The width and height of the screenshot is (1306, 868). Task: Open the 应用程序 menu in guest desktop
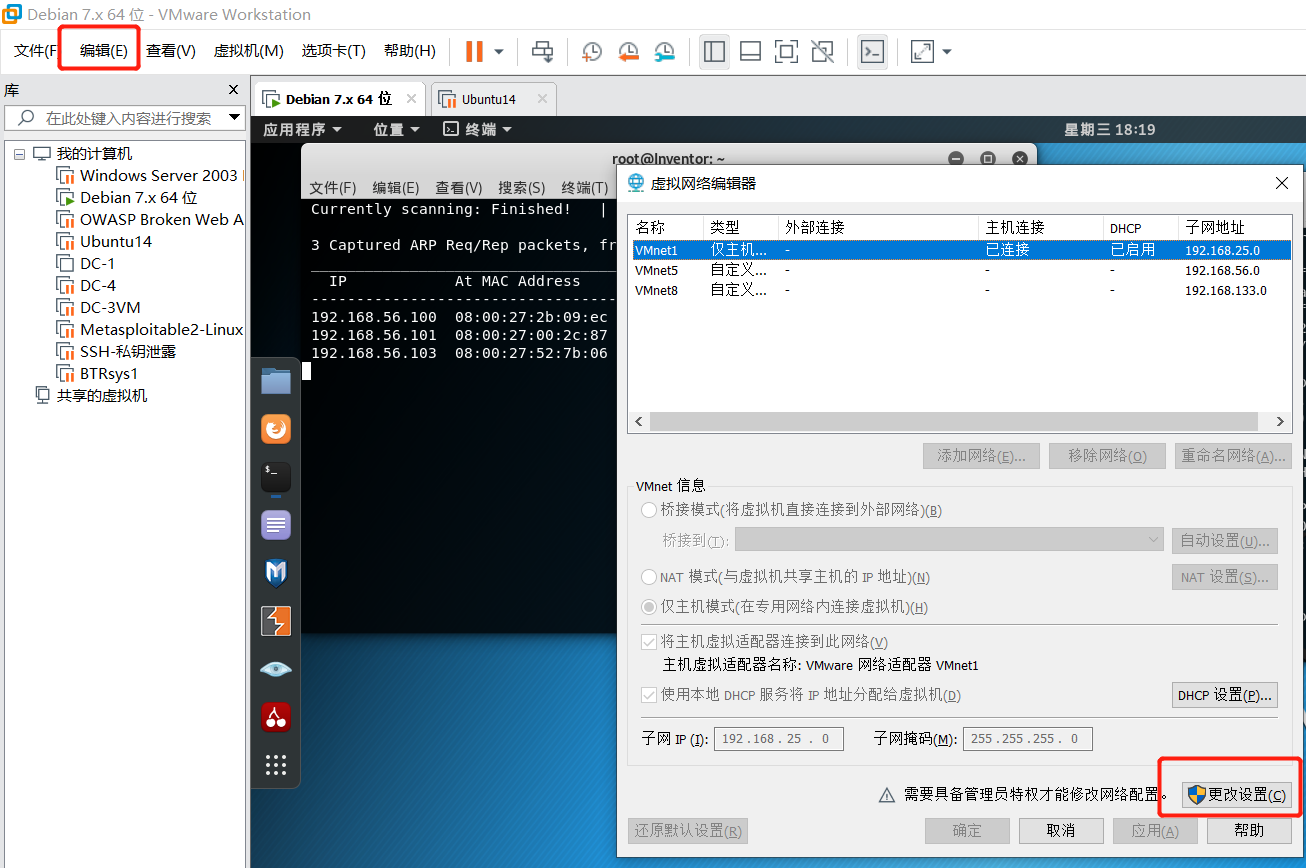click(303, 130)
